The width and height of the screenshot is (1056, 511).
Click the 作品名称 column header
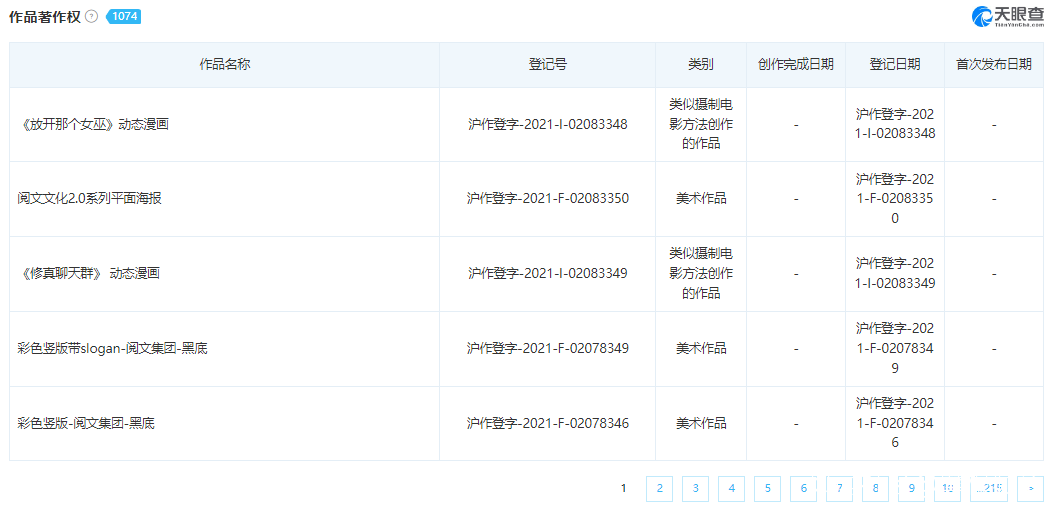coord(225,64)
